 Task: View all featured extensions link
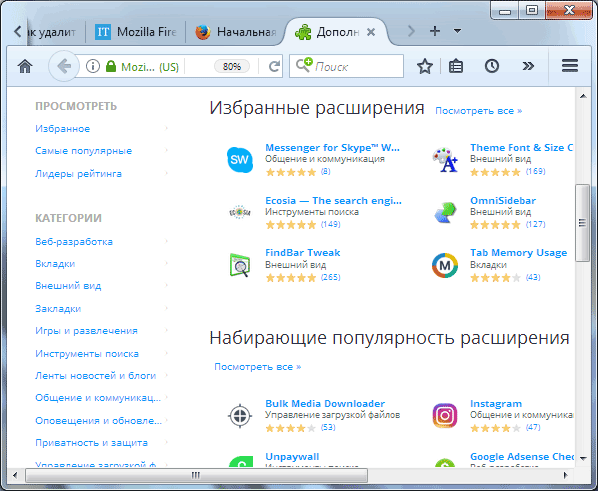click(x=479, y=111)
